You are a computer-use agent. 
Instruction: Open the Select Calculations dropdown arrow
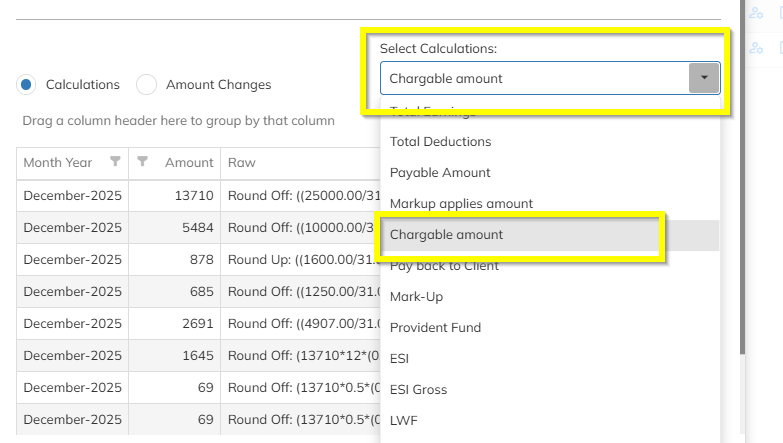pyautogui.click(x=704, y=78)
